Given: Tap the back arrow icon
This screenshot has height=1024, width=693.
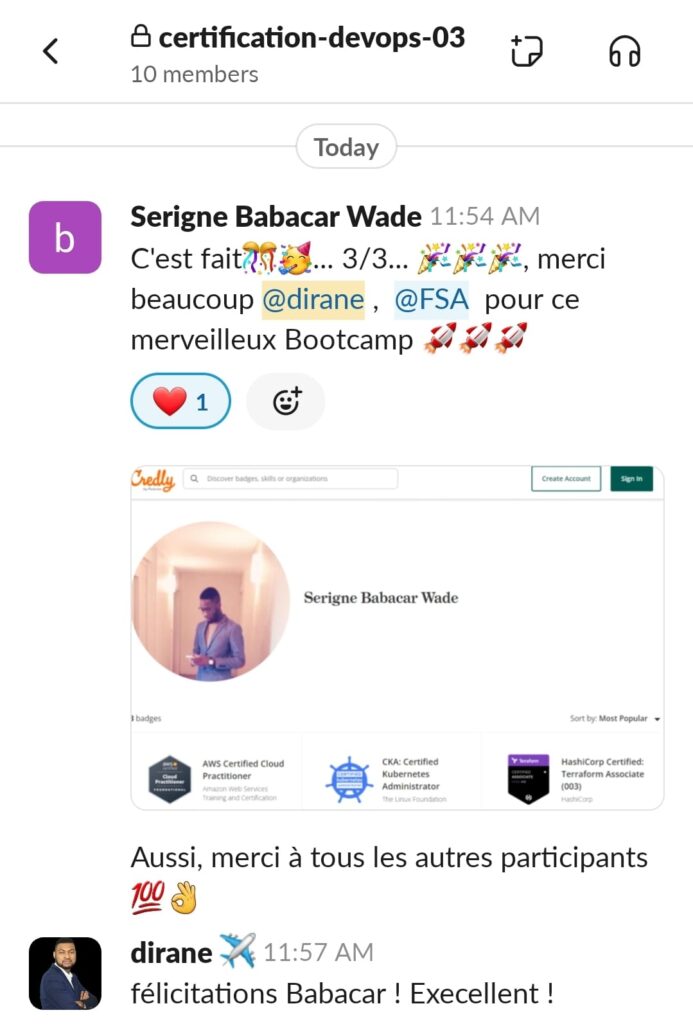Looking at the screenshot, I should (51, 51).
